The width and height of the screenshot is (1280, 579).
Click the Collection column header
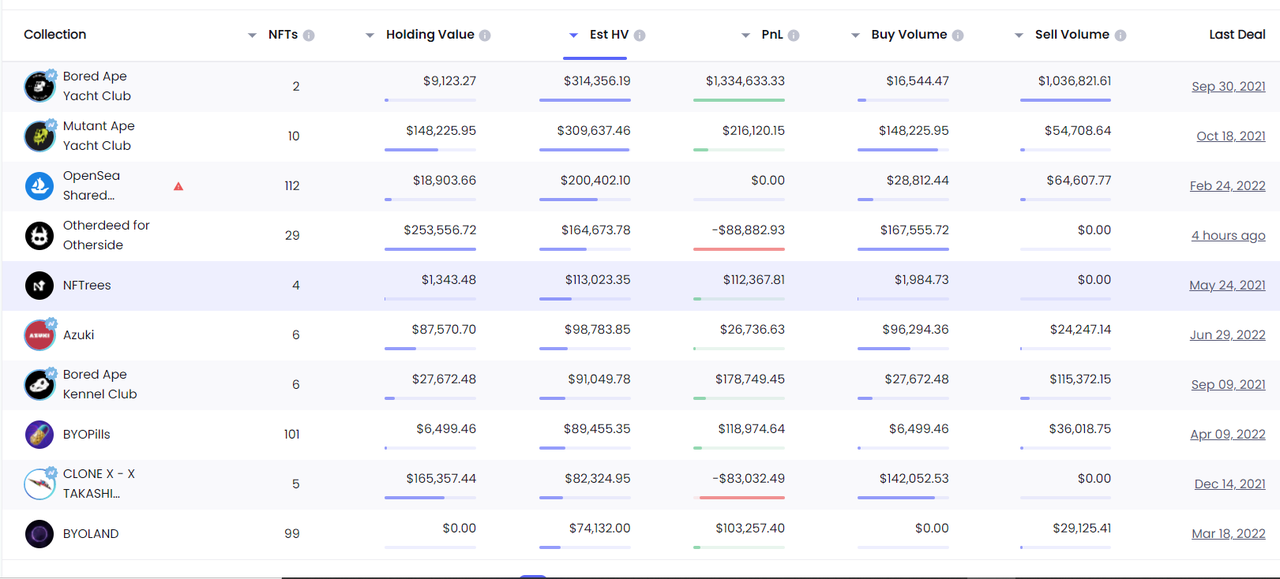click(x=55, y=35)
